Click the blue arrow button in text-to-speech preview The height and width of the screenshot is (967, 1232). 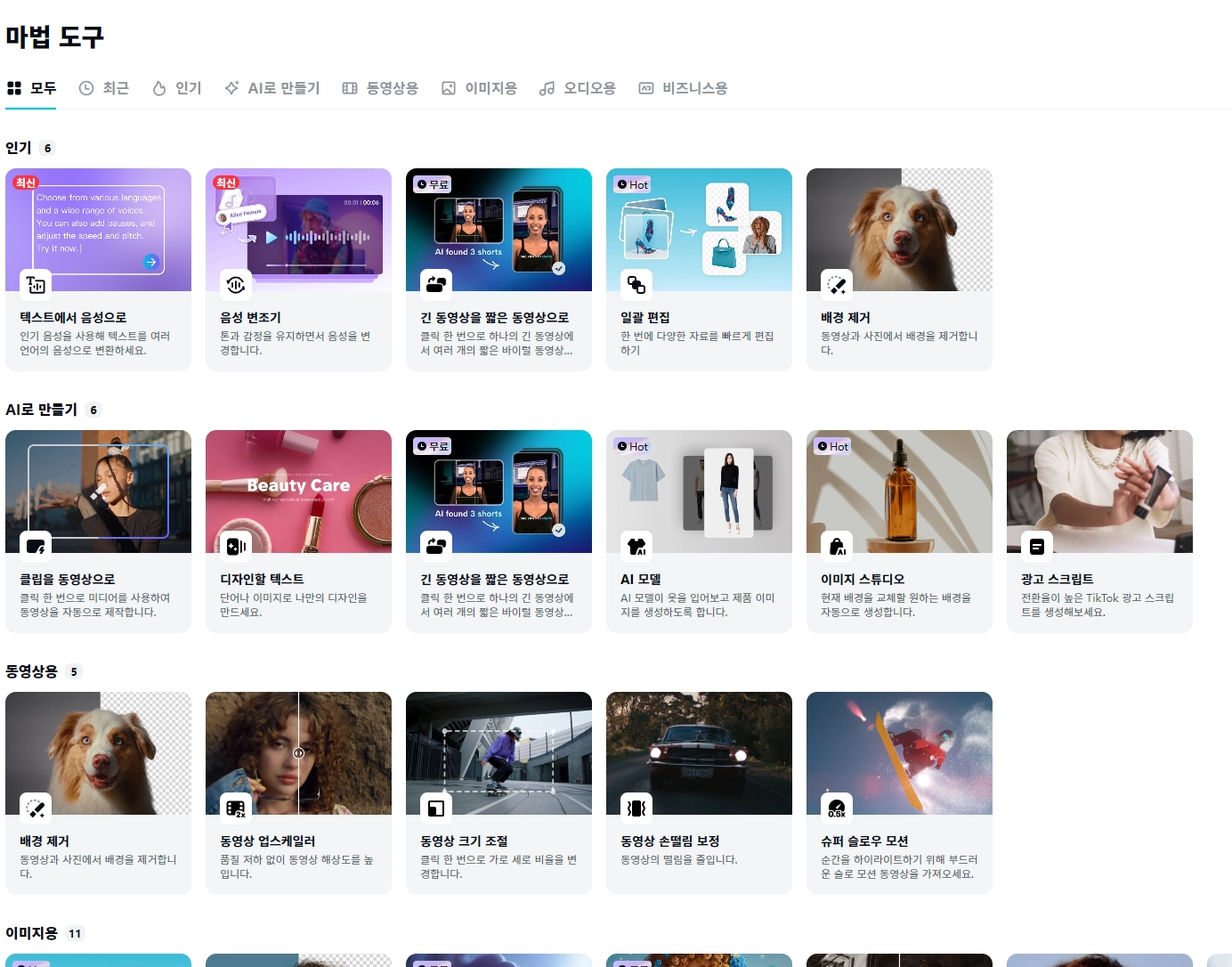pos(150,262)
